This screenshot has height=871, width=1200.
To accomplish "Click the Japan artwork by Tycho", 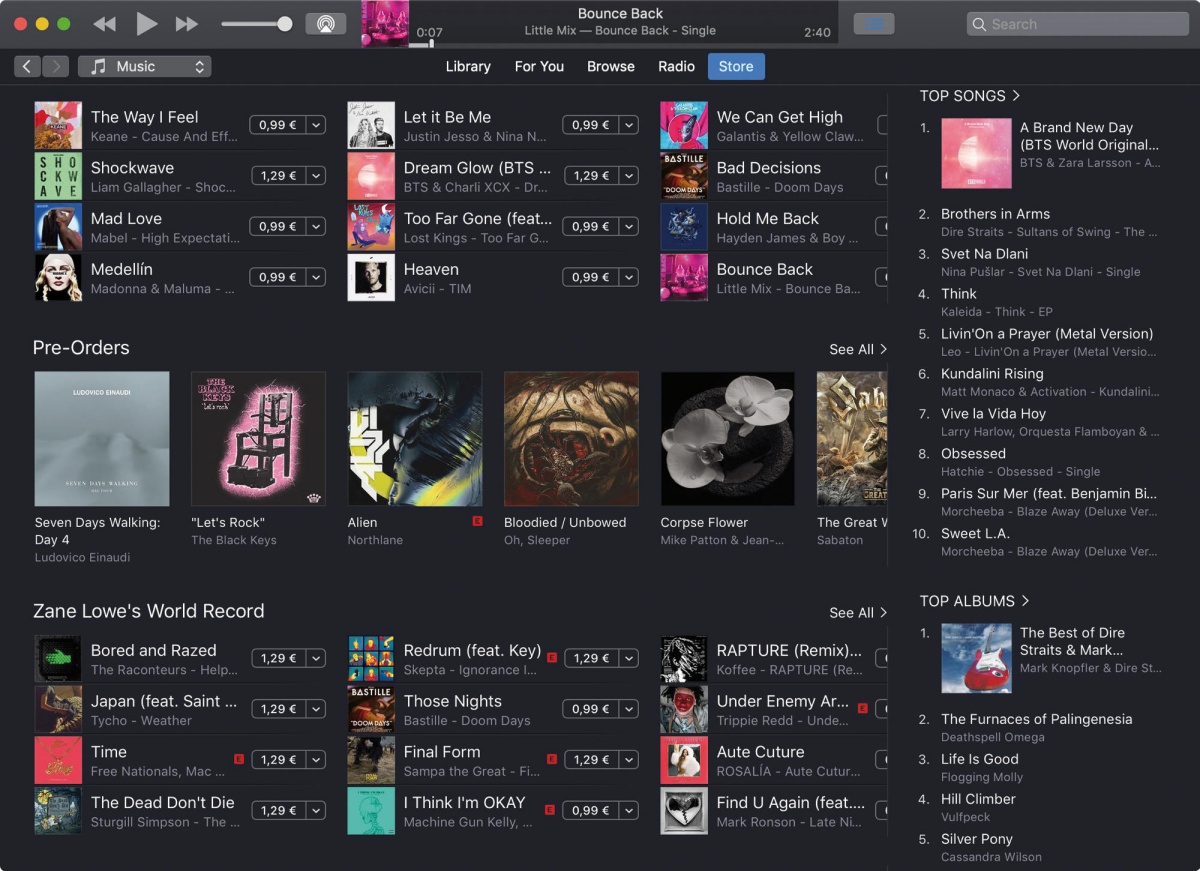I will coord(58,709).
